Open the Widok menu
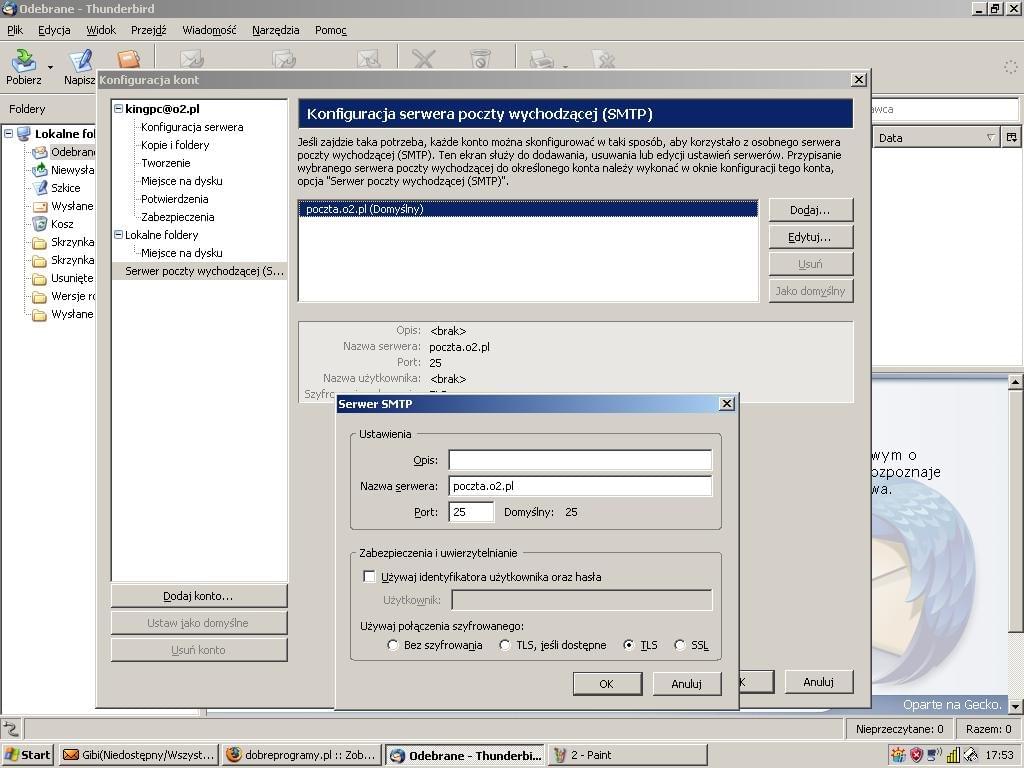Image resolution: width=1024 pixels, height=768 pixels. 101,30
